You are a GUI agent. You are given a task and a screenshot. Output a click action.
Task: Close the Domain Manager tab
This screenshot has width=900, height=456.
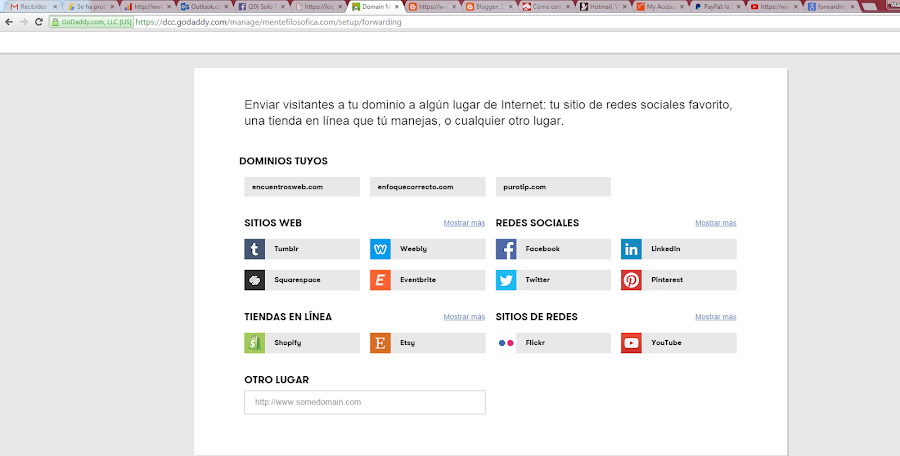click(397, 7)
